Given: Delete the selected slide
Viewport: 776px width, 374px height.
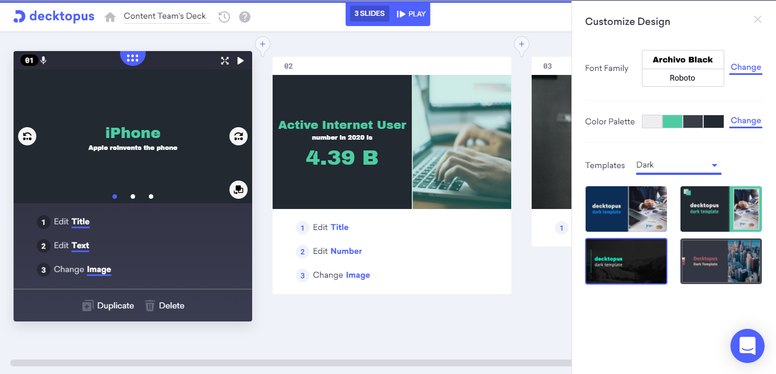Looking at the screenshot, I should pyautogui.click(x=164, y=306).
